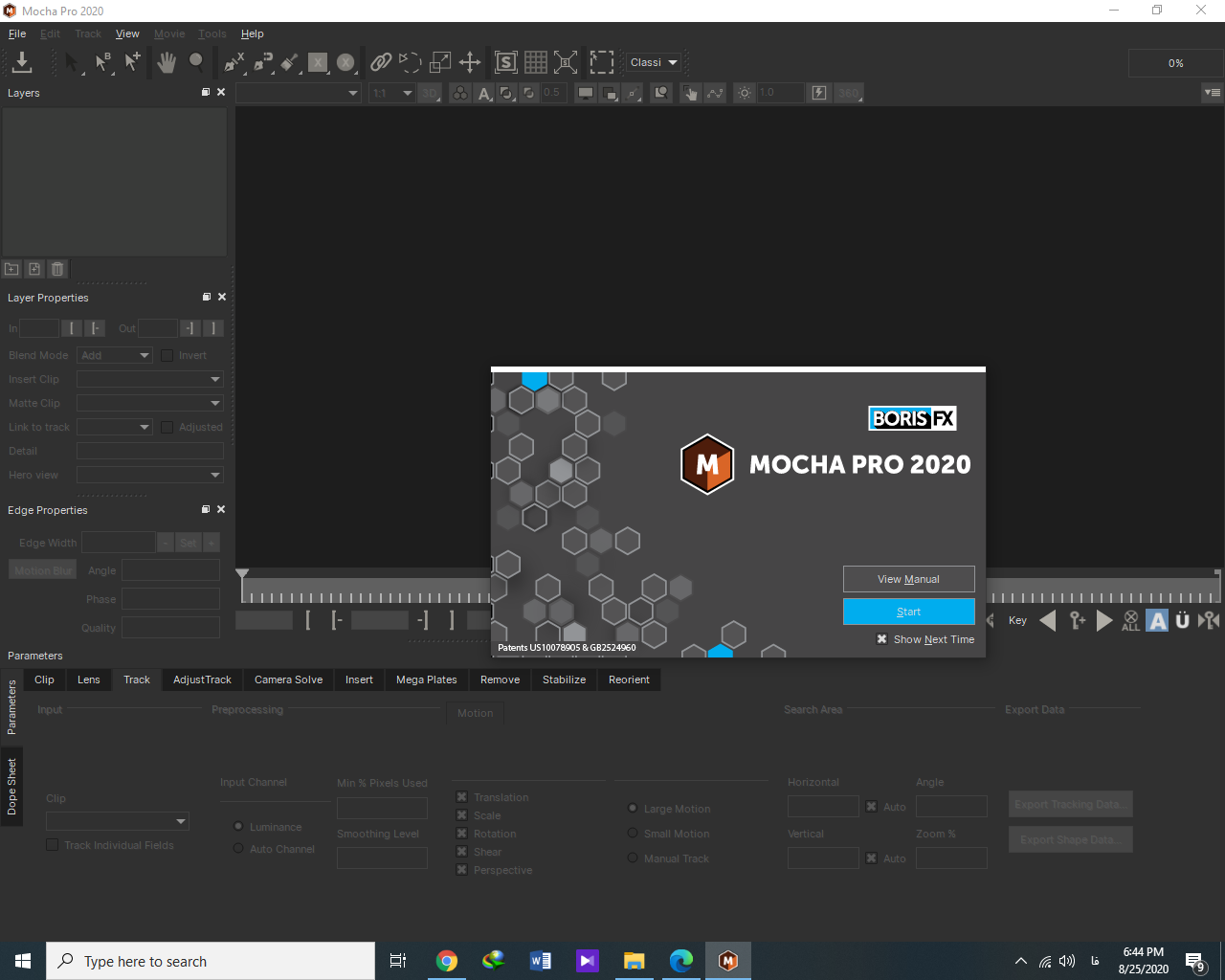This screenshot has width=1225, height=980.
Task: Select the Area Brush dashed-rectangle tool
Action: pyautogui.click(x=602, y=62)
